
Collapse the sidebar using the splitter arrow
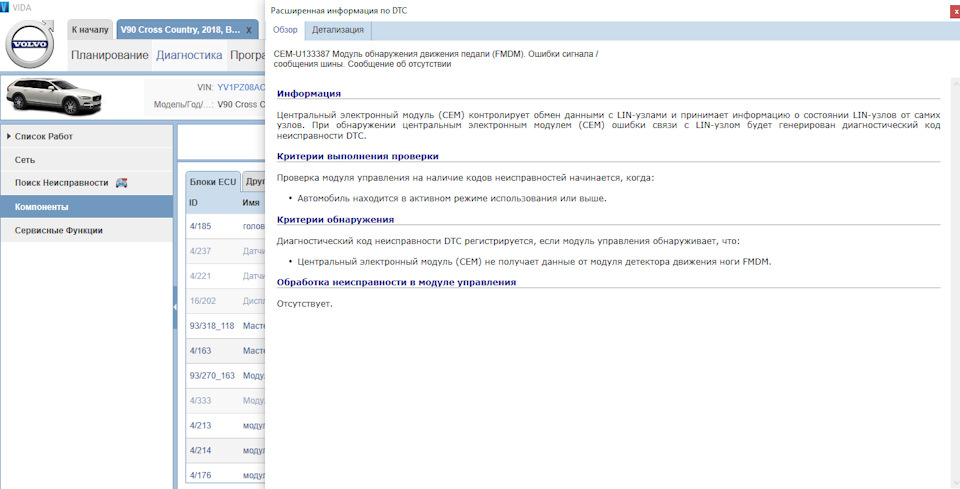(x=175, y=307)
